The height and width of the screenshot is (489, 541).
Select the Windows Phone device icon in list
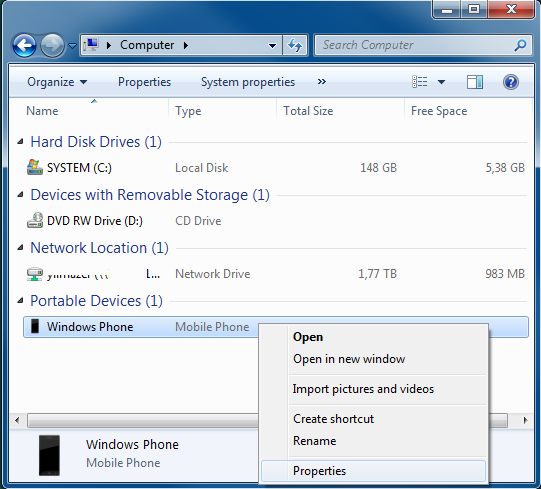pyautogui.click(x=35, y=326)
